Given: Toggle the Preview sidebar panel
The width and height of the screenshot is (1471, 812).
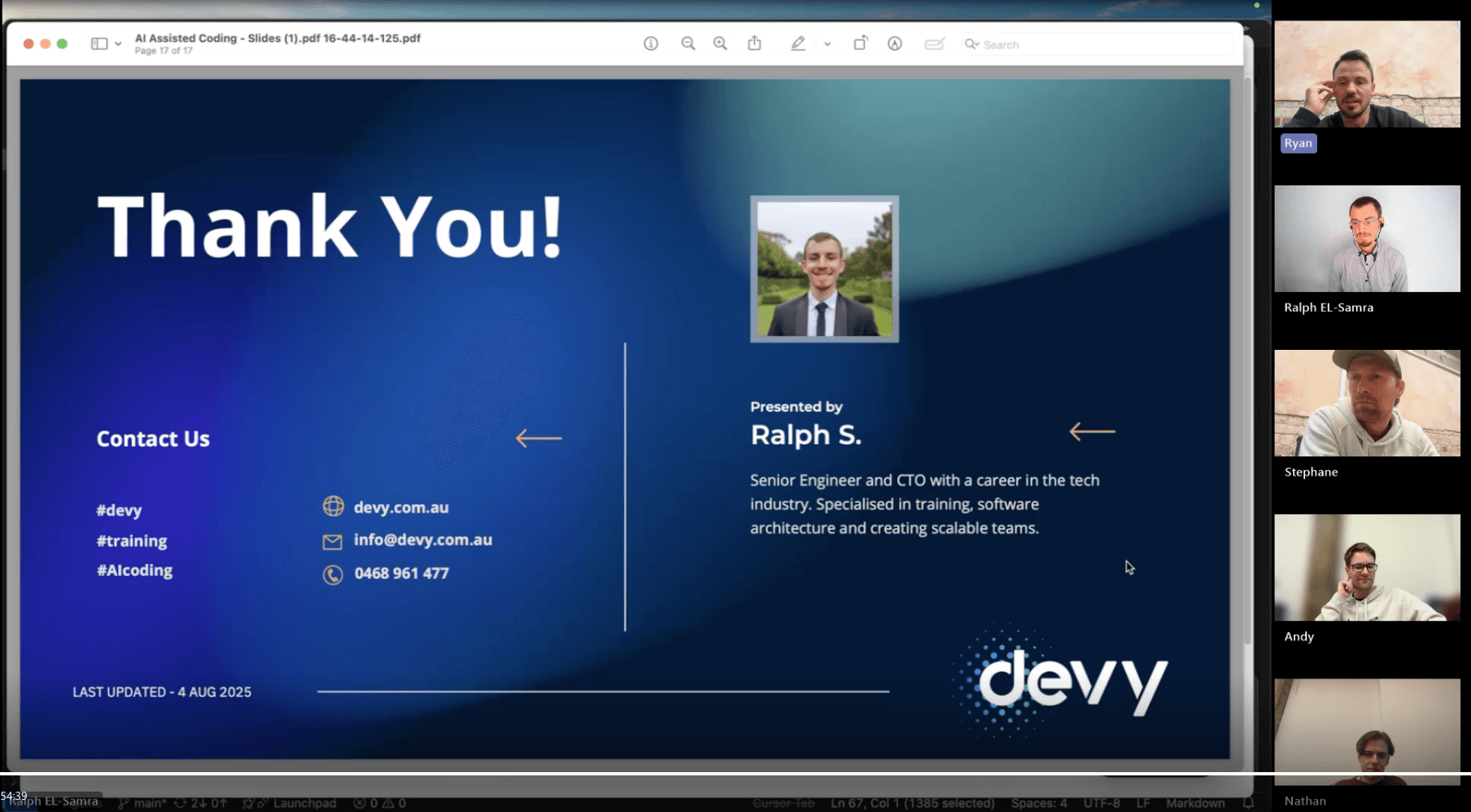Looking at the screenshot, I should pyautogui.click(x=98, y=43).
